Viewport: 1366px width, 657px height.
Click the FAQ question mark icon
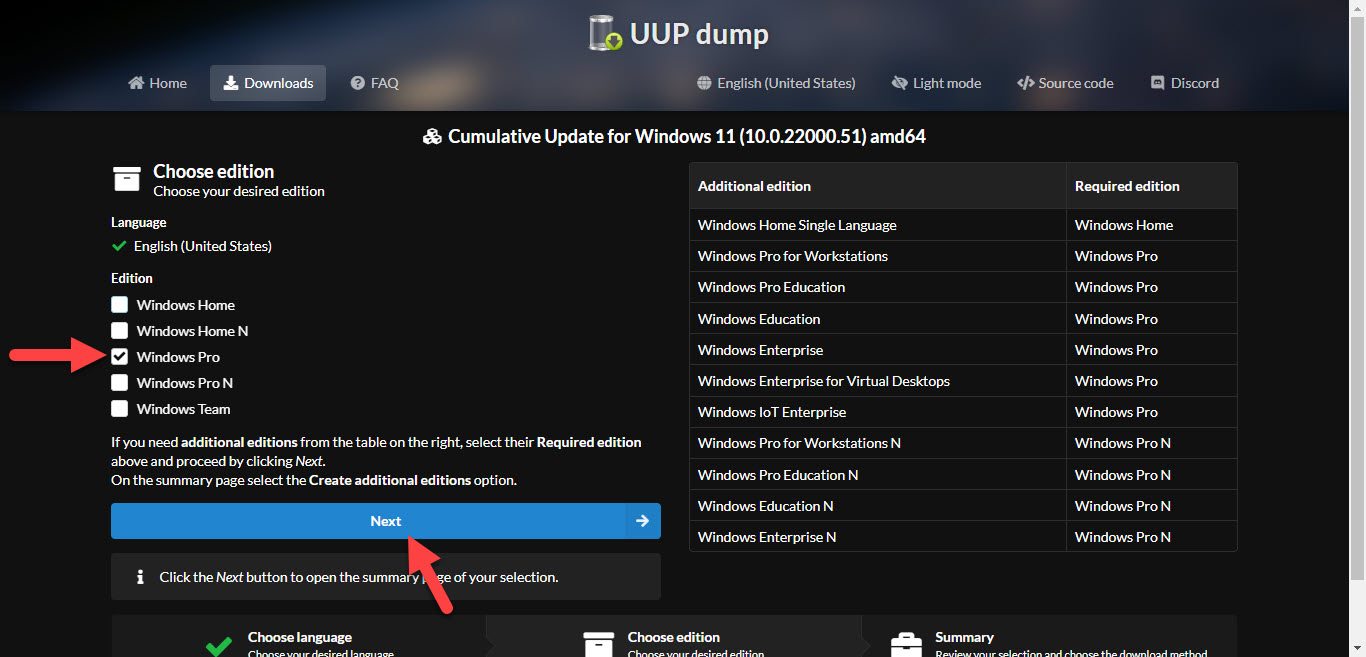click(x=358, y=83)
